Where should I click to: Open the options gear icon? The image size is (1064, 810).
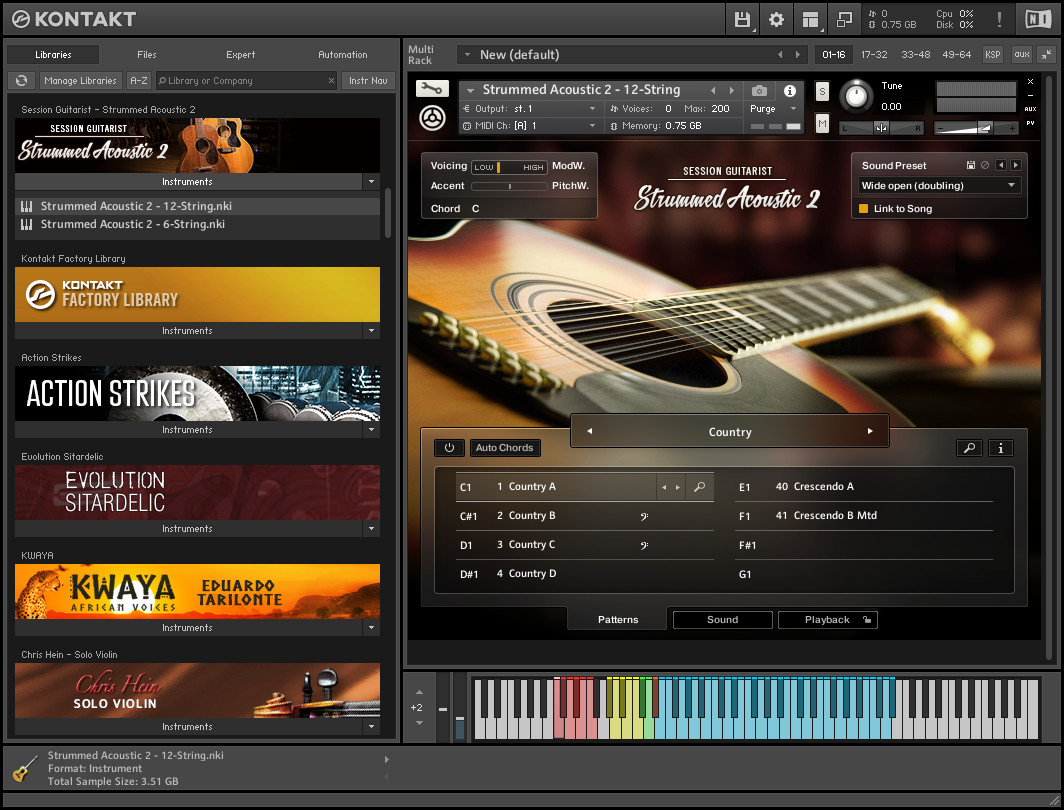click(x=776, y=19)
